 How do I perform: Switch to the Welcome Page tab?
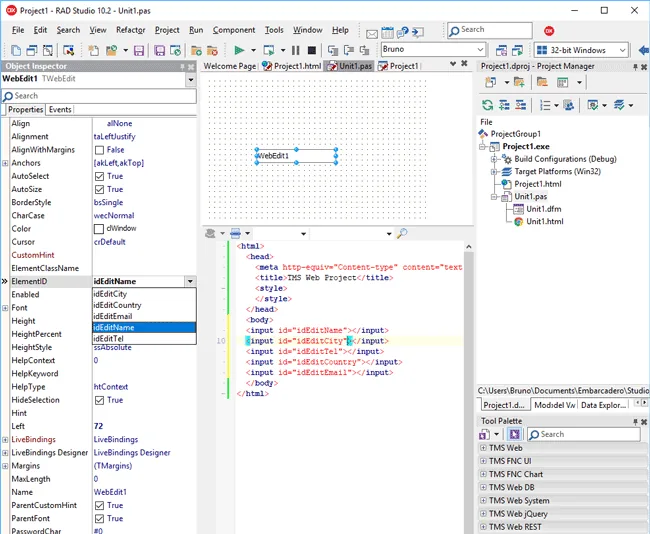(x=230, y=66)
